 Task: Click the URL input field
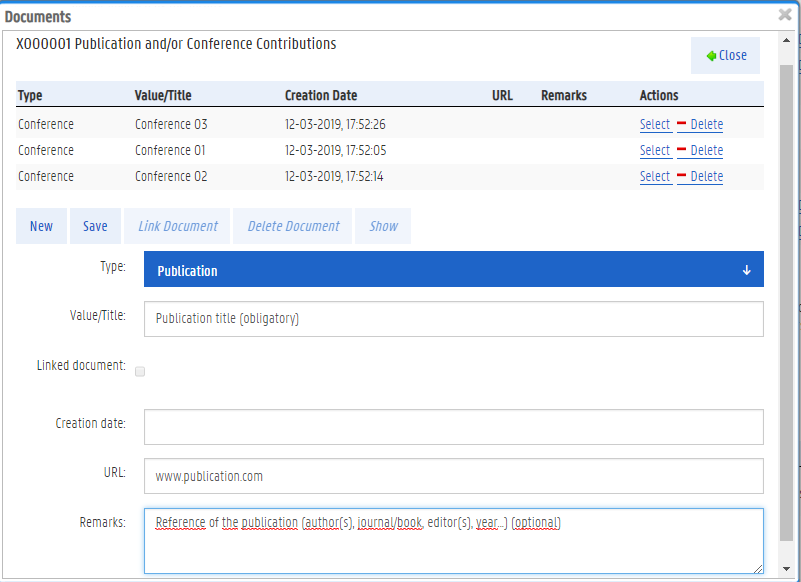pos(453,476)
